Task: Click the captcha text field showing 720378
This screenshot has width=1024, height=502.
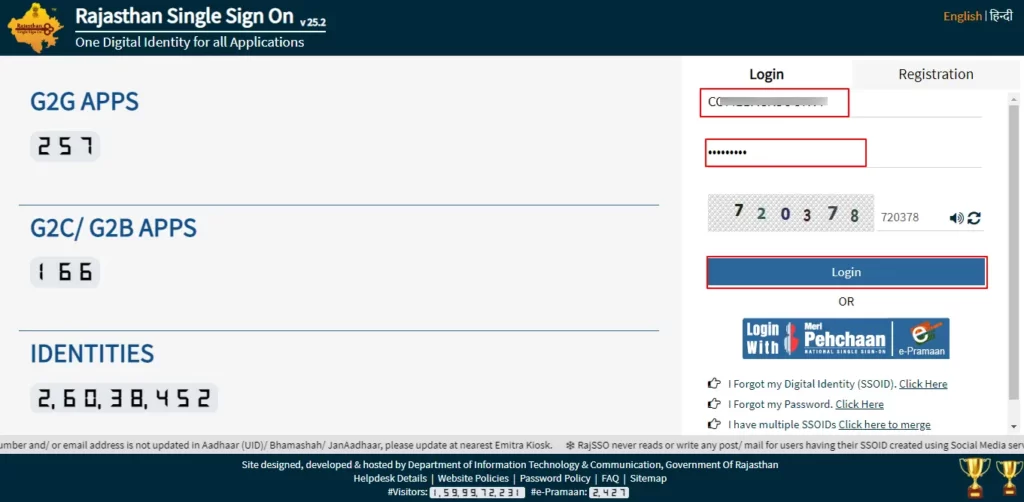Action: point(910,218)
